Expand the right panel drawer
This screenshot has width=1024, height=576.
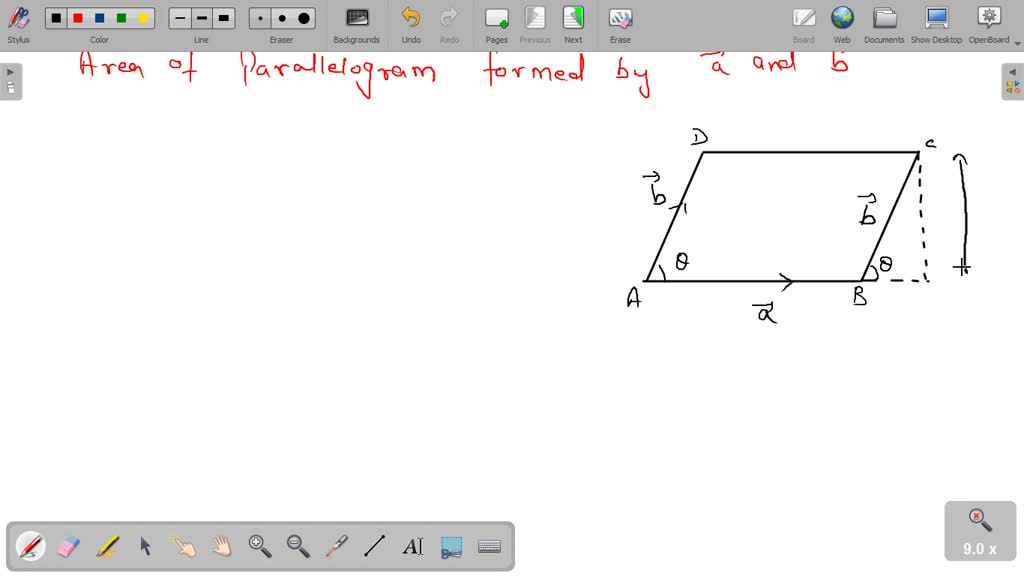(1013, 70)
